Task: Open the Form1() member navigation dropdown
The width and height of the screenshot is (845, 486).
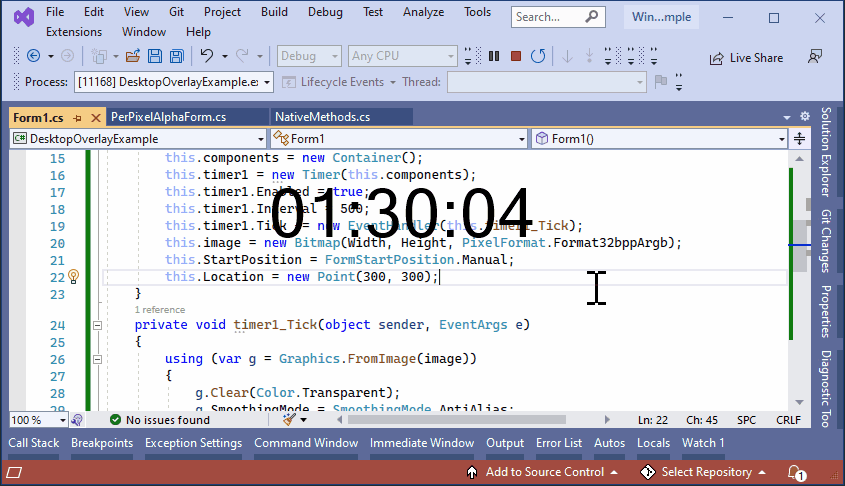Action: (659, 138)
